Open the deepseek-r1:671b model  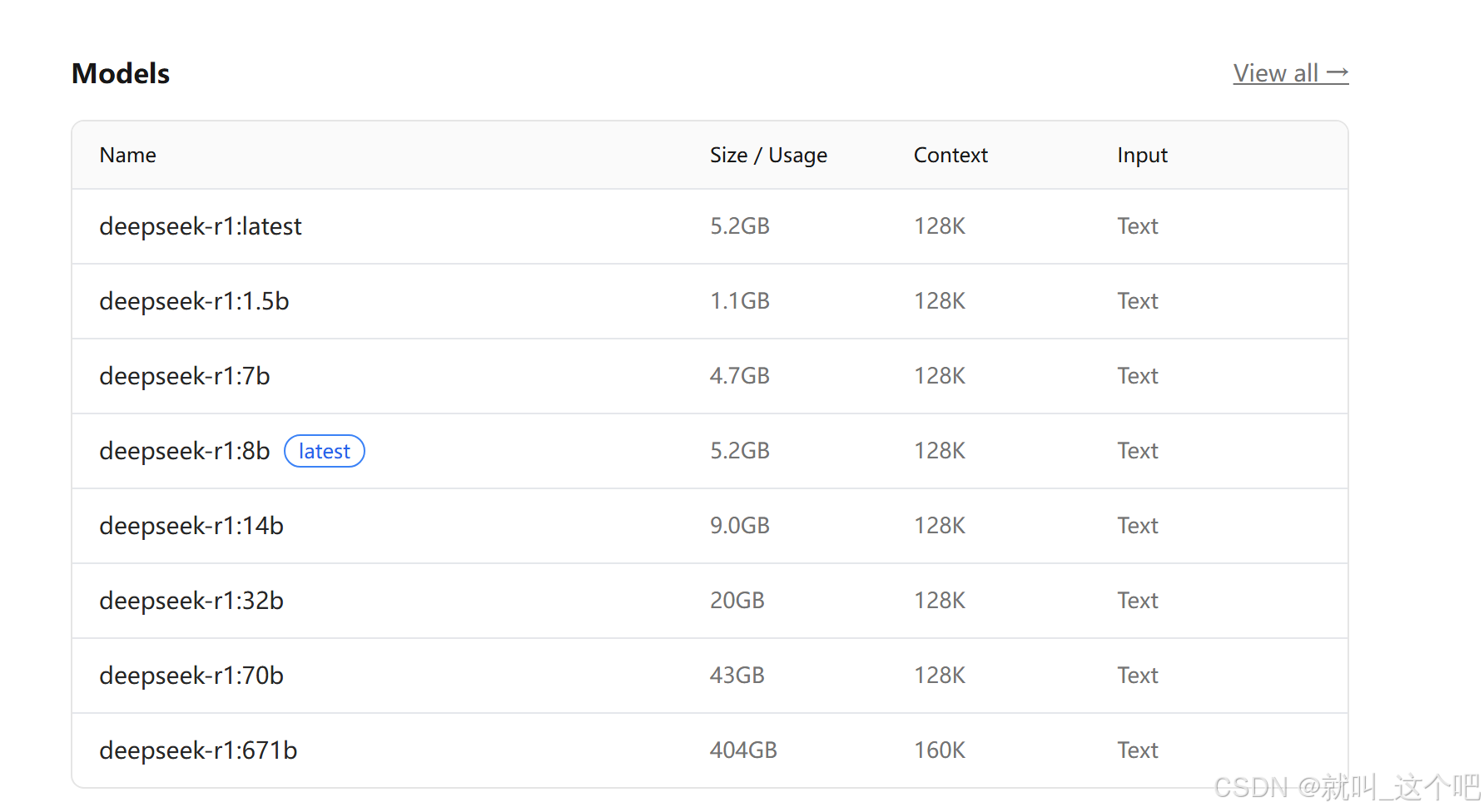click(x=198, y=750)
